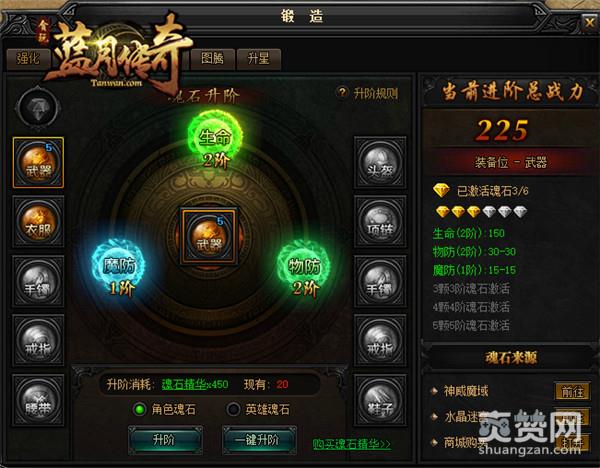600x468 pixels.
Task: Click the green 生命 2阶 soul stone
Action: (x=215, y=140)
